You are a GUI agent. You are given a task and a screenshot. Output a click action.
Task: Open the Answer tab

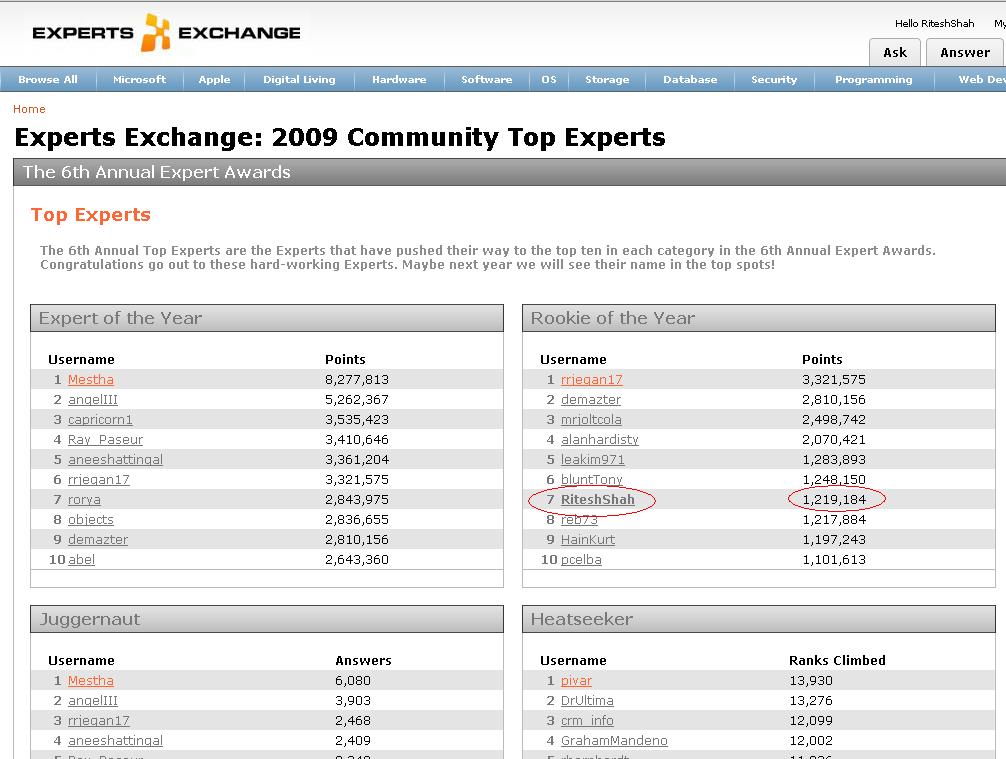(x=965, y=53)
